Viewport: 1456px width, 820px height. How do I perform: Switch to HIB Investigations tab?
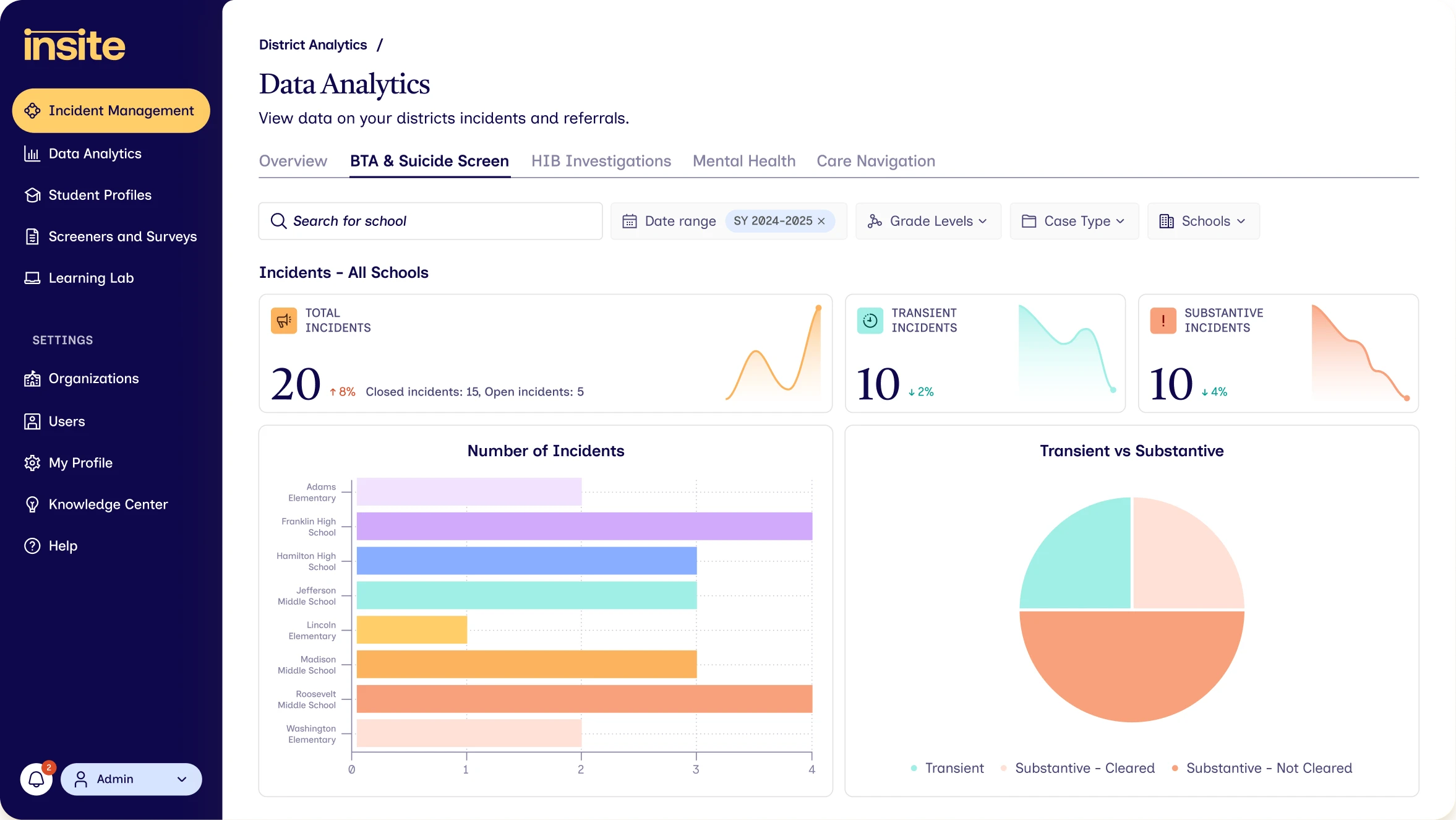click(601, 161)
